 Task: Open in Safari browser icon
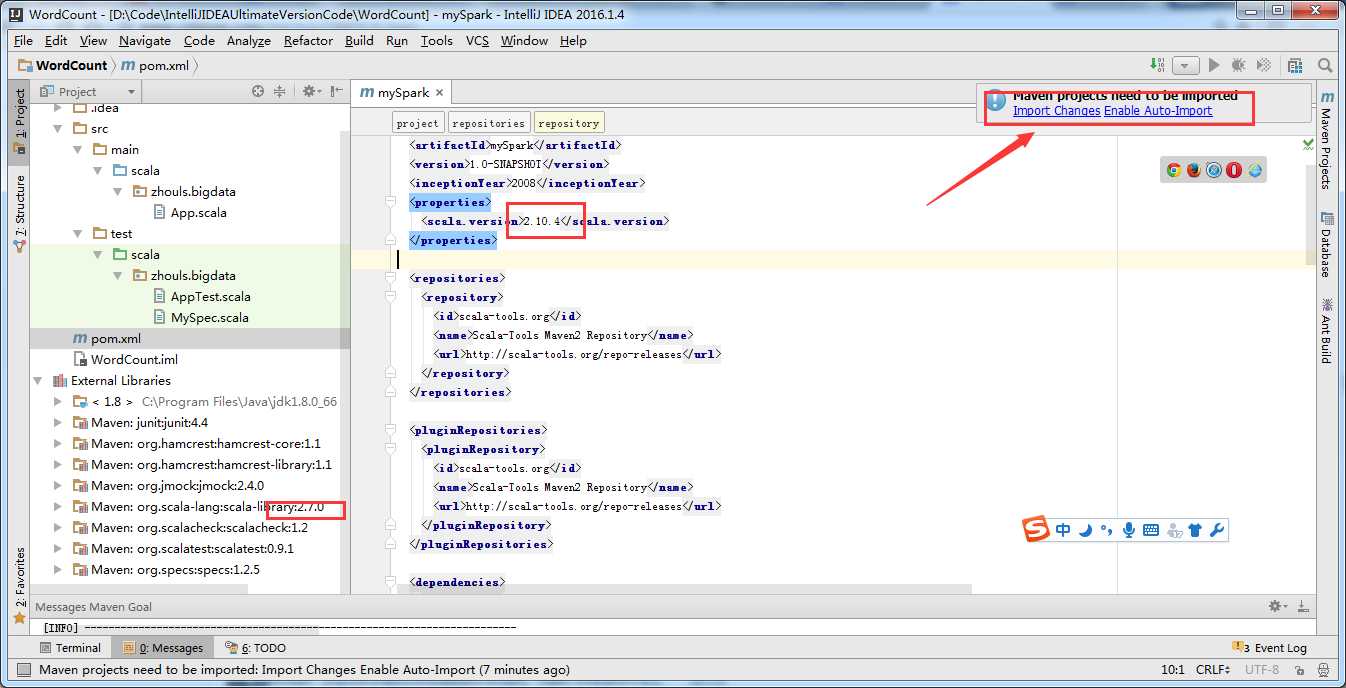(1214, 170)
